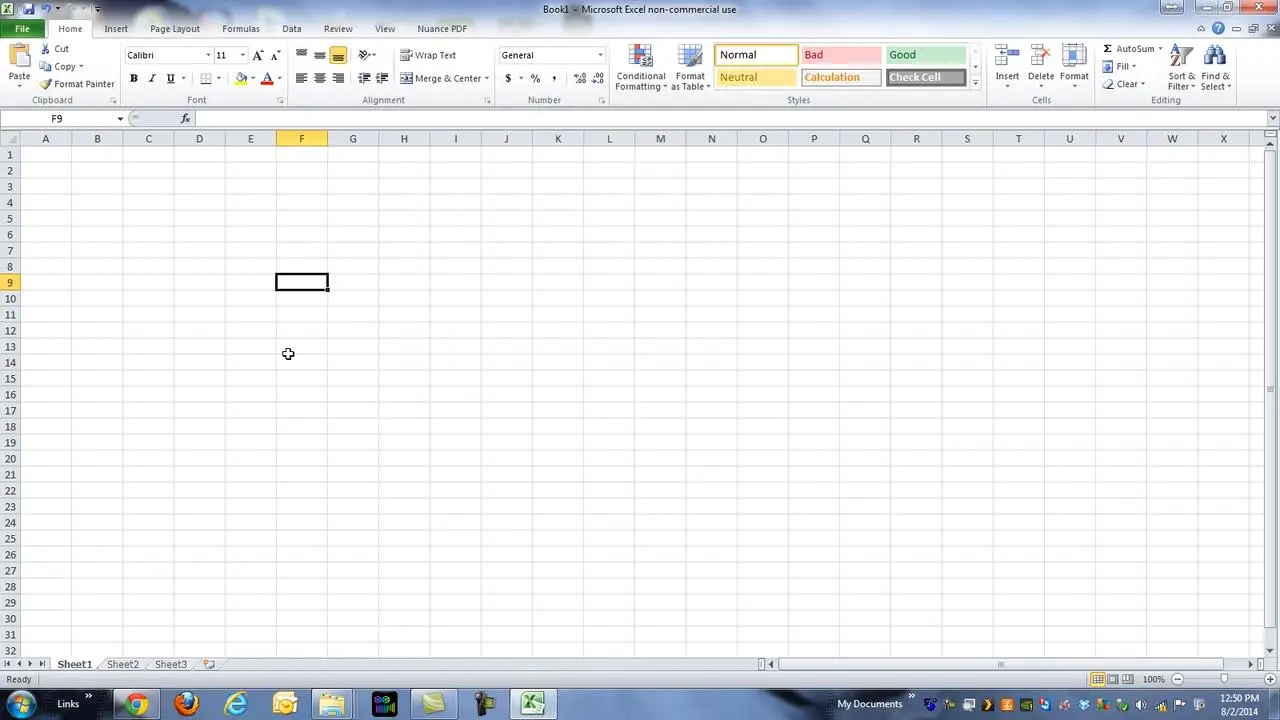
Task: Click the Insert function fx icon
Action: (x=185, y=119)
